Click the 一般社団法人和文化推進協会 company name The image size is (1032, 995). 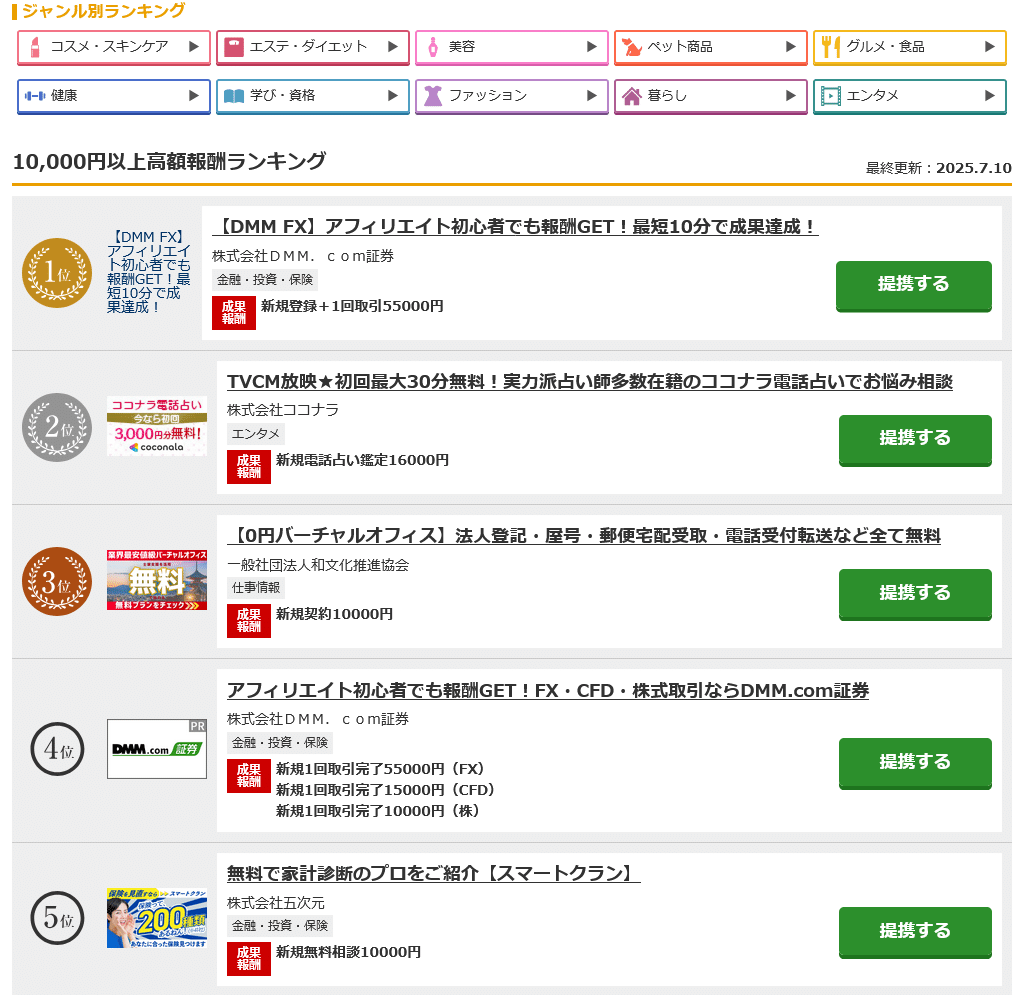(318, 565)
